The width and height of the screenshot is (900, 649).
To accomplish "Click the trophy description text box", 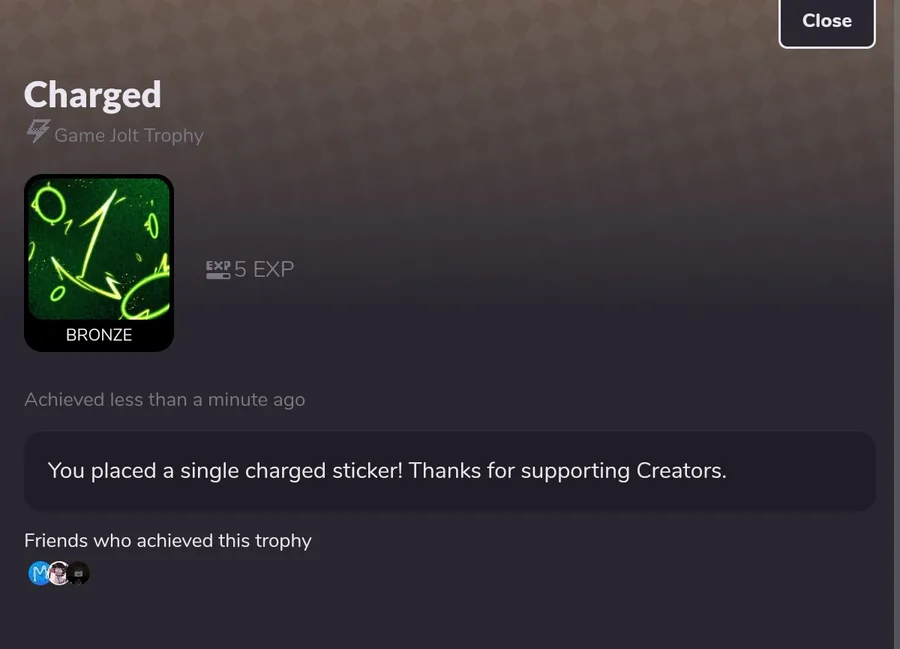I will (449, 471).
